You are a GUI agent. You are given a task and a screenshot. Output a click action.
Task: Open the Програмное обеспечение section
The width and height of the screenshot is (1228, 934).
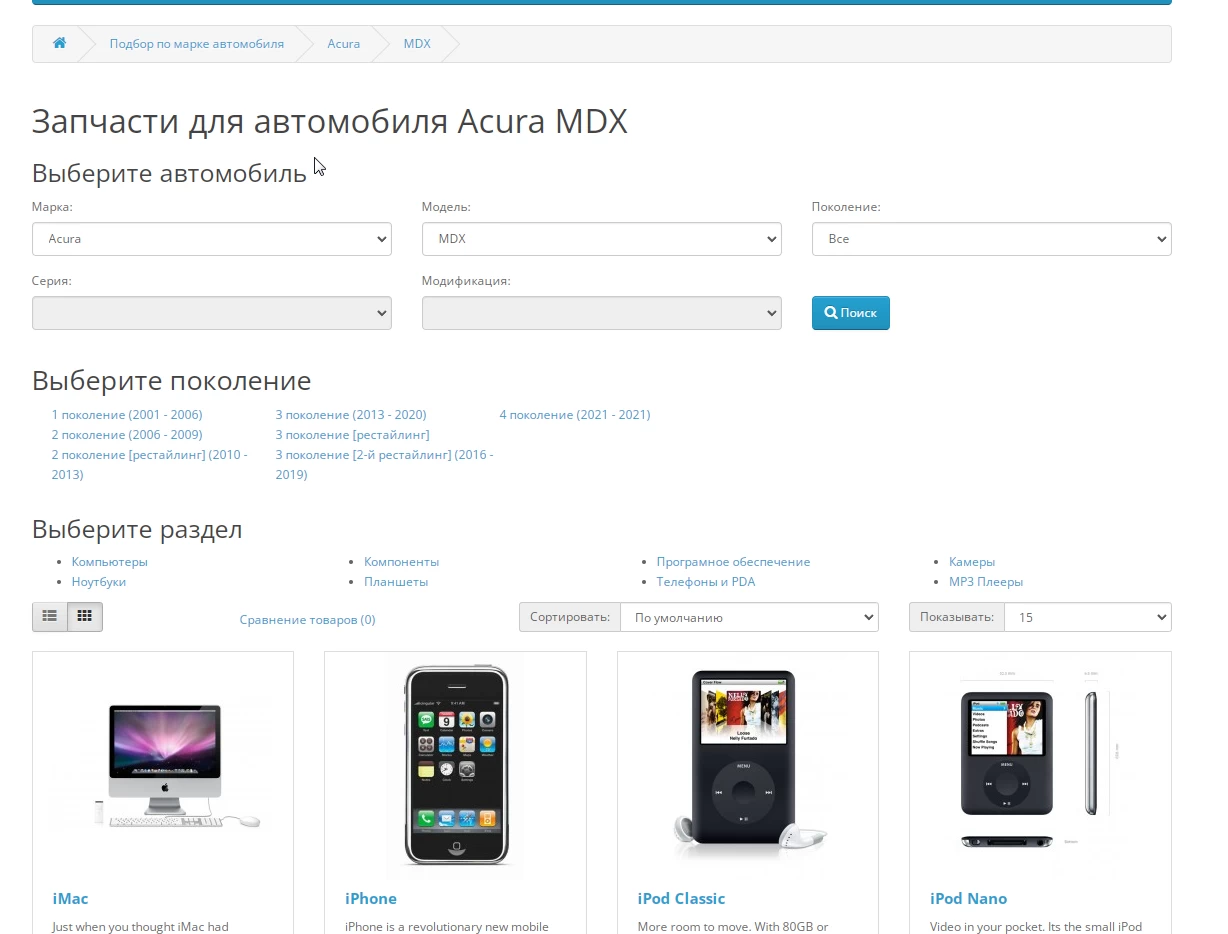(x=734, y=562)
